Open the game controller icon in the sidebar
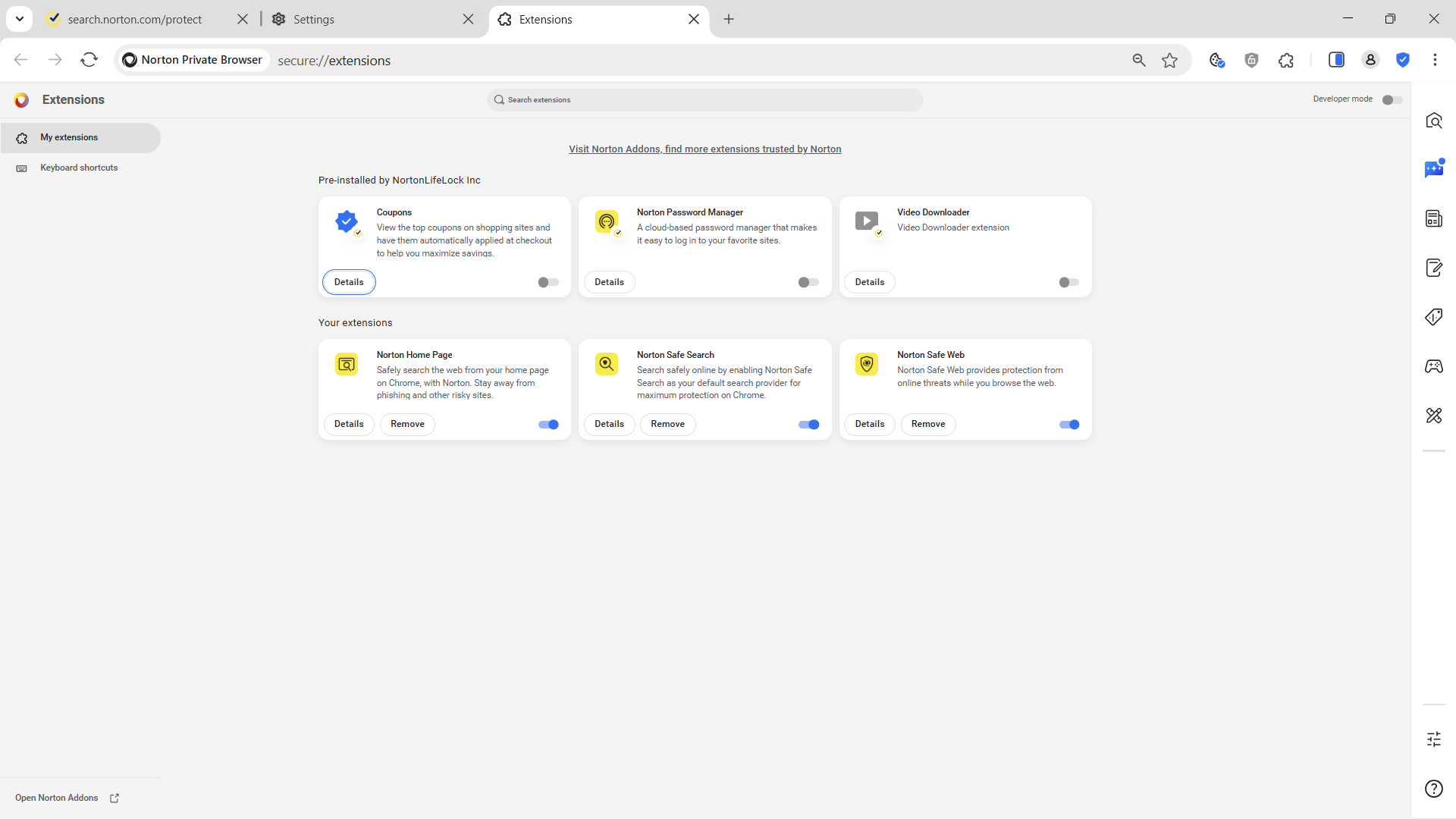This screenshot has height=819, width=1456. point(1434,366)
